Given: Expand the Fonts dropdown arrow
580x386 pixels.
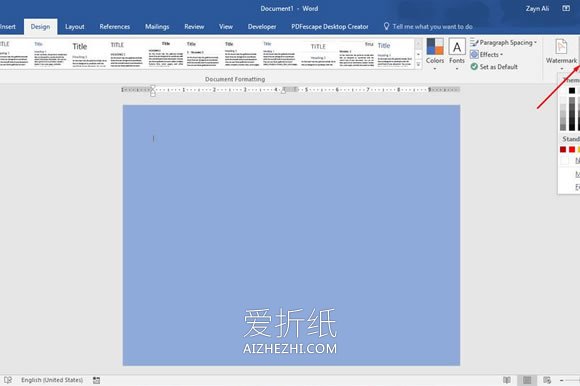Looking at the screenshot, I should [457, 69].
